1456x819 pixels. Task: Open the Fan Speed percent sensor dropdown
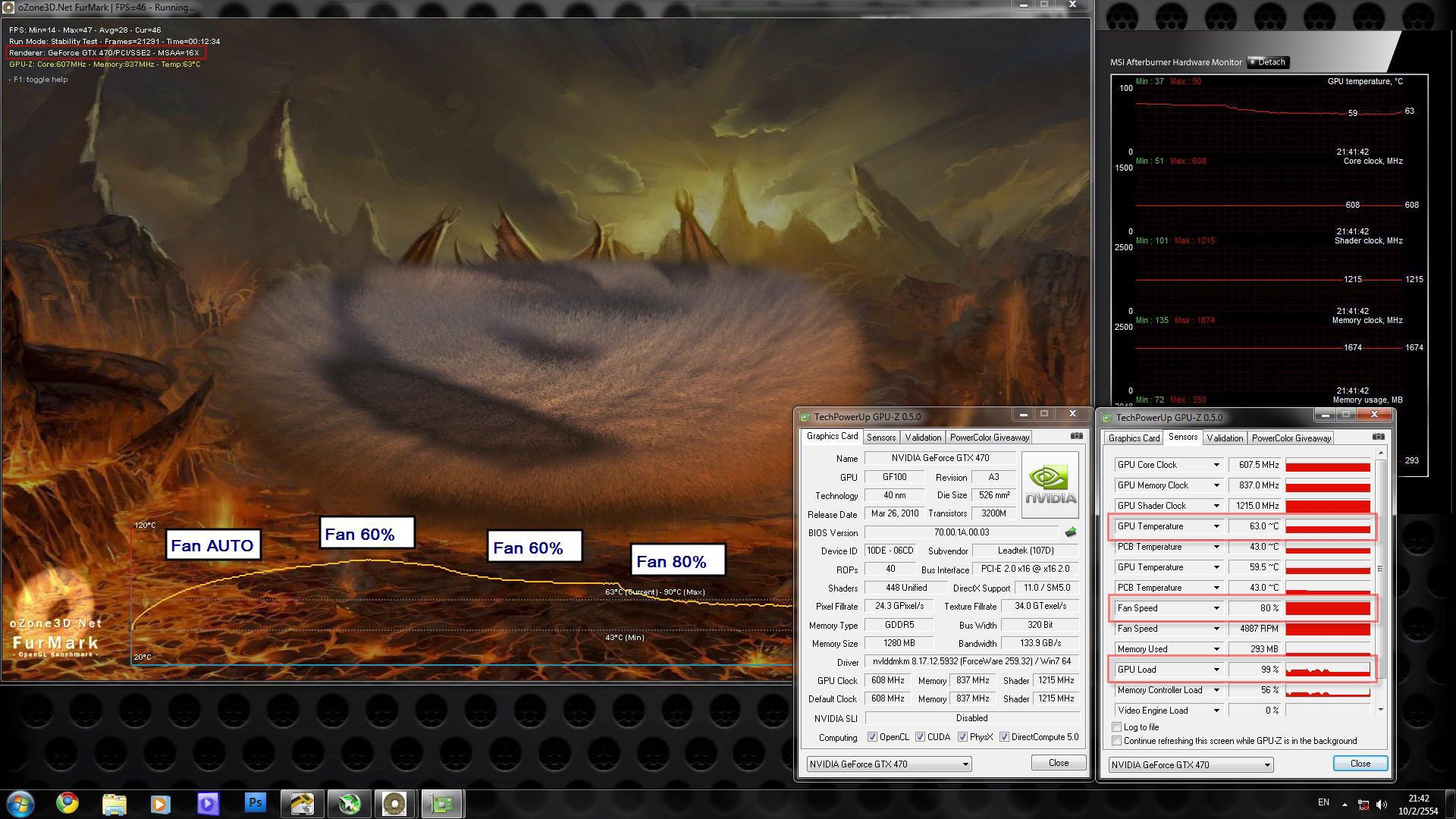coord(1216,608)
